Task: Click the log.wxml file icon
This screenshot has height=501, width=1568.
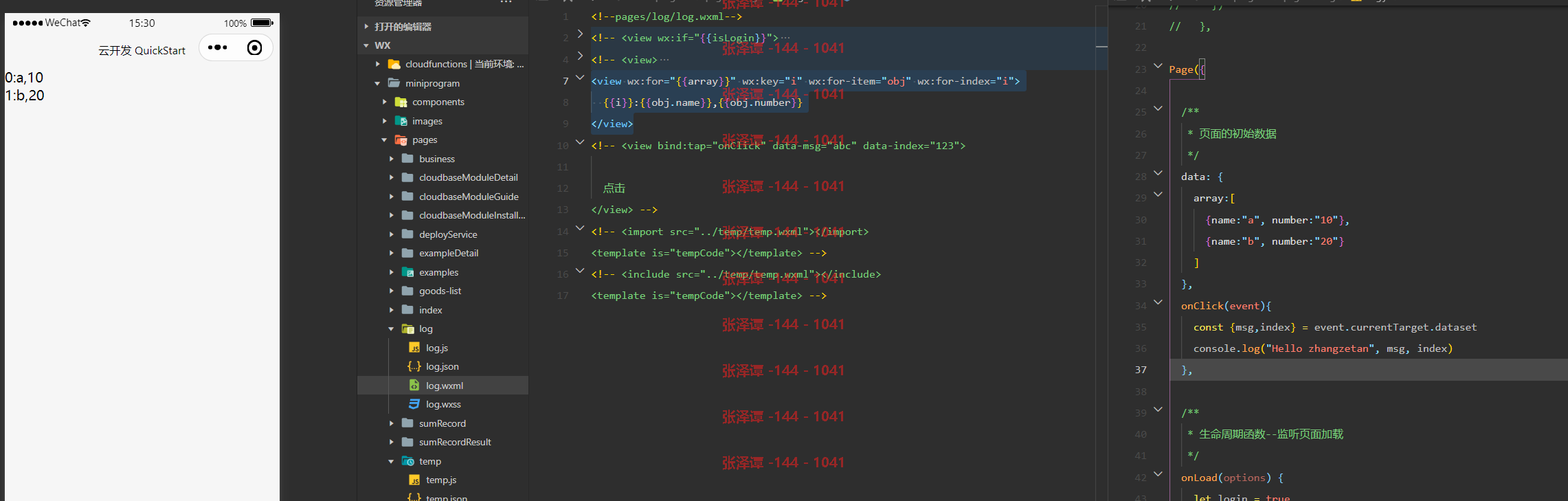Action: coord(414,386)
